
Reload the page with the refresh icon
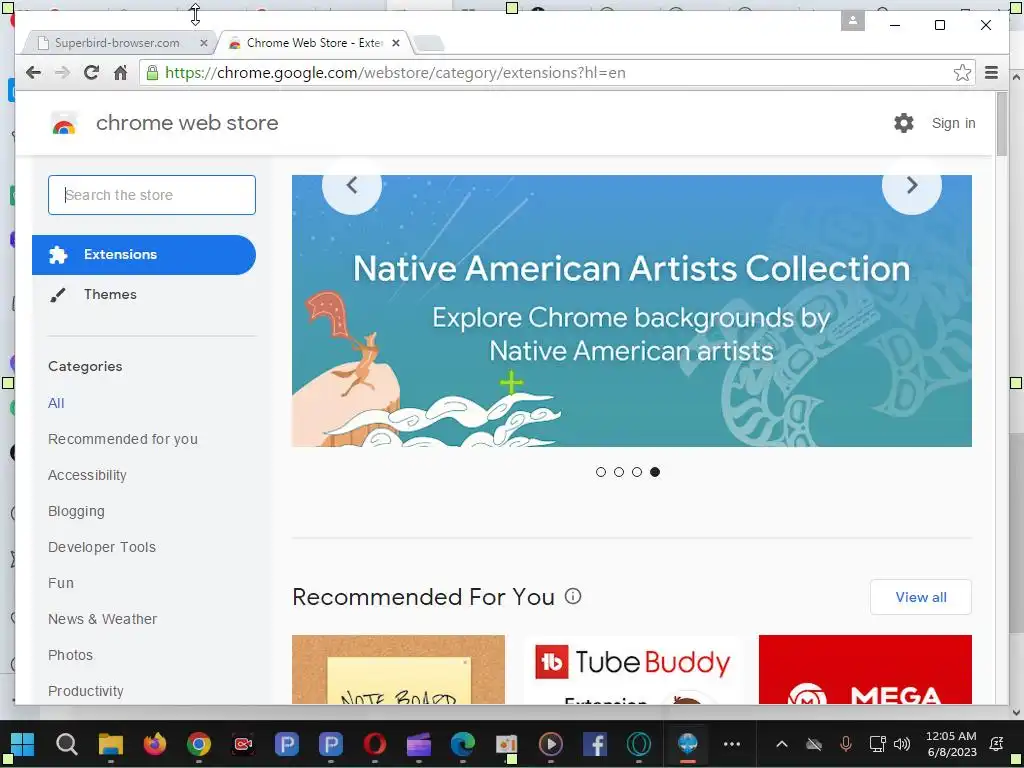(x=91, y=72)
